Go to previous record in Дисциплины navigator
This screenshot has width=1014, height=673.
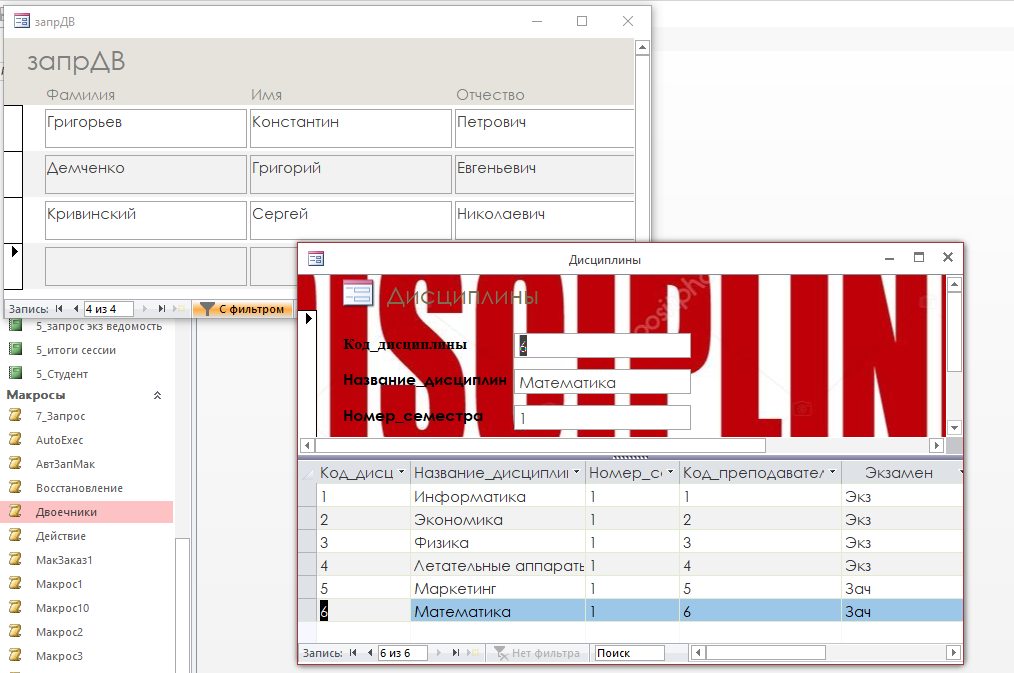coord(369,653)
